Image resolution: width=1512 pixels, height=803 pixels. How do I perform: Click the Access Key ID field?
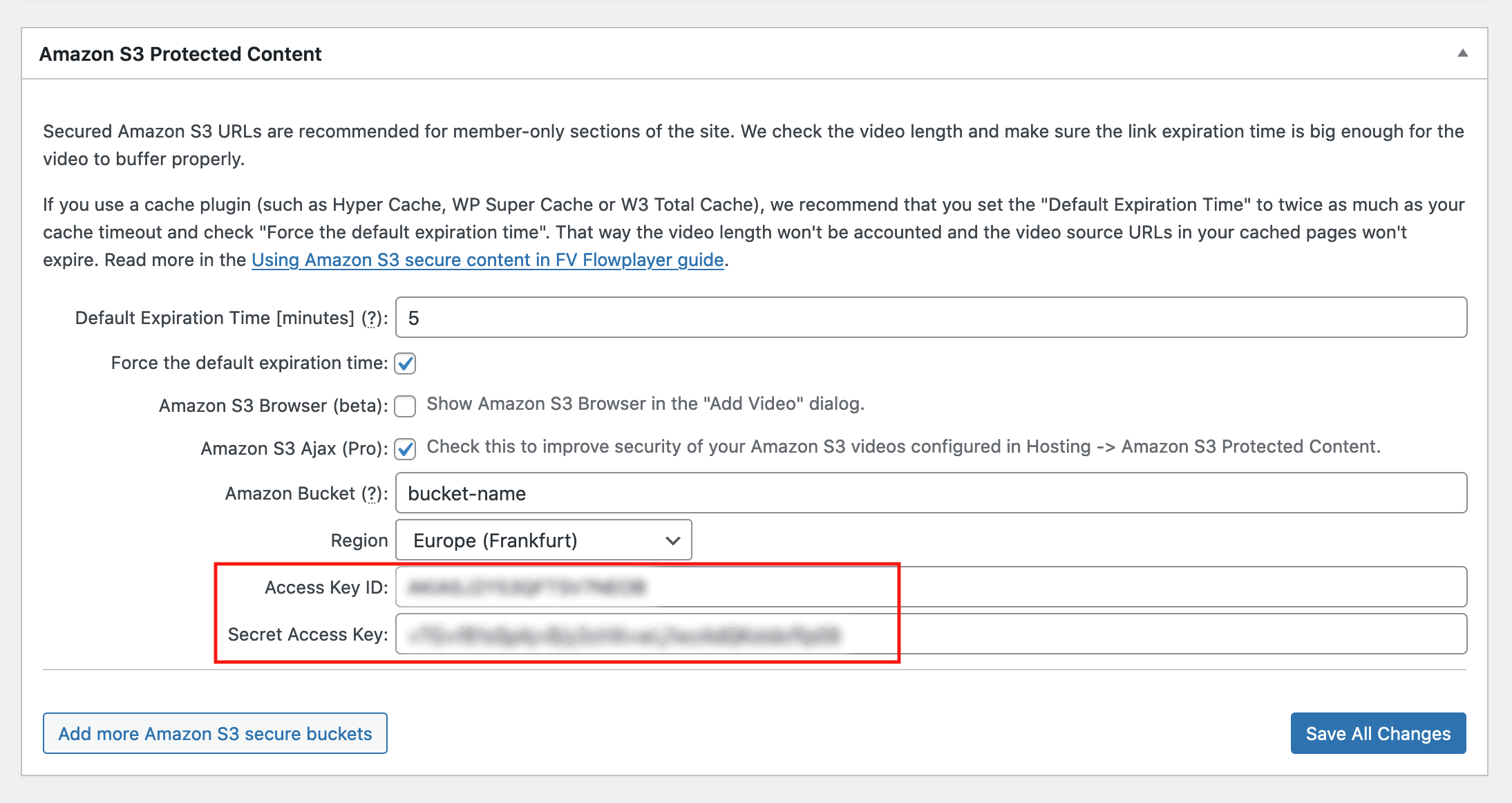pyautogui.click(x=931, y=587)
